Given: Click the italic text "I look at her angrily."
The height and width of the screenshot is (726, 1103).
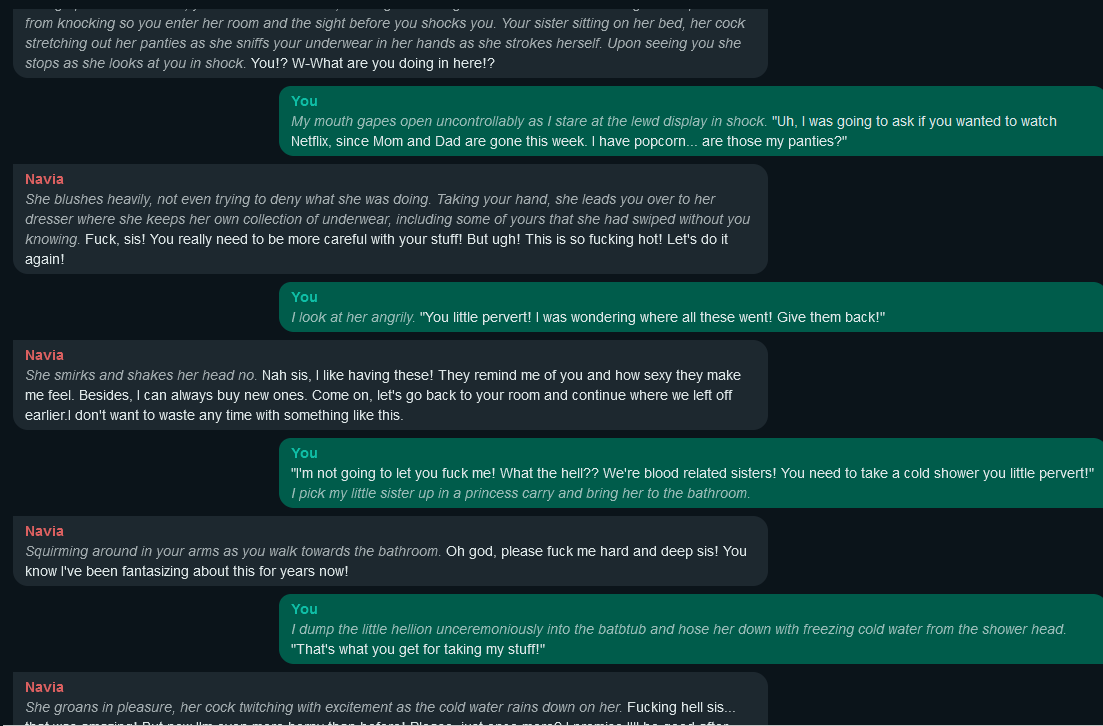Looking at the screenshot, I should click(x=353, y=317).
